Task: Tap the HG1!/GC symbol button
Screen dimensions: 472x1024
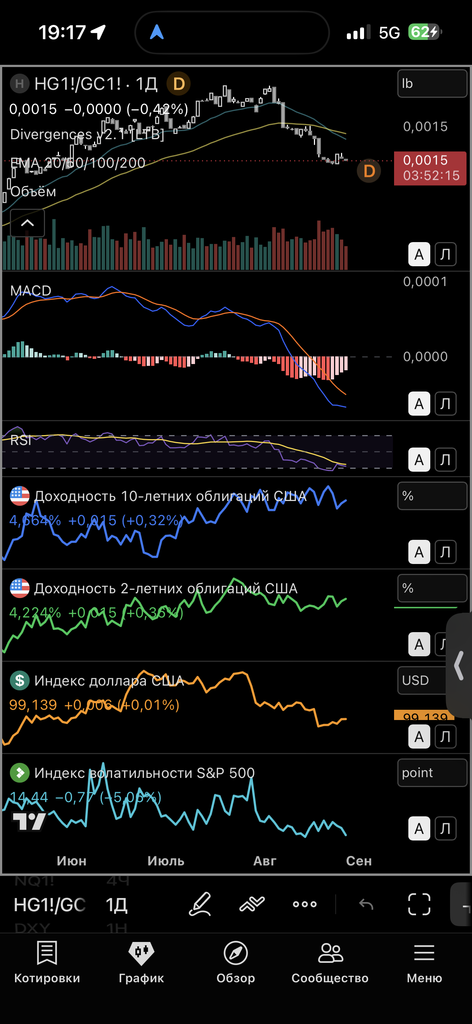Action: pyautogui.click(x=50, y=905)
